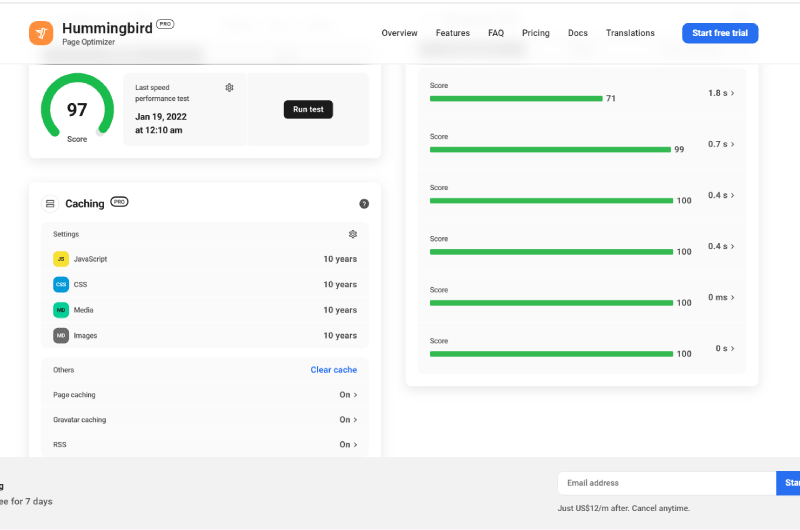The height and width of the screenshot is (530, 800).
Task: Click the gray Images file-type icon
Action: click(61, 336)
